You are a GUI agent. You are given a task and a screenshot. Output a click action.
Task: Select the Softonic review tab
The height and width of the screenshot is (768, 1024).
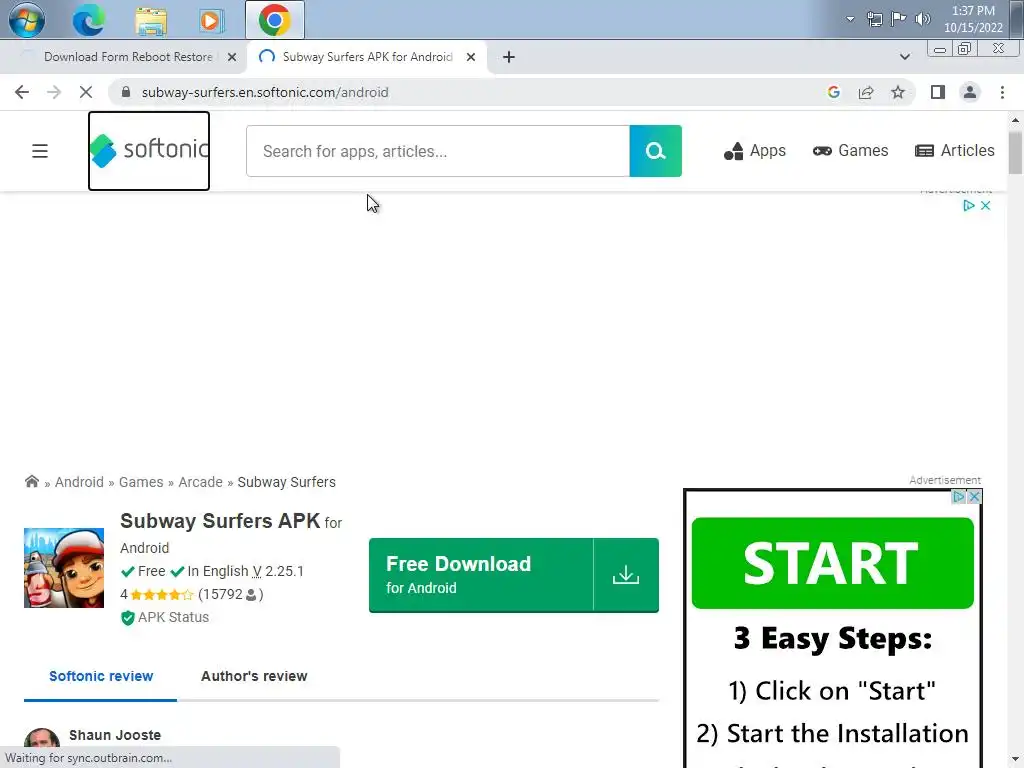pos(101,676)
